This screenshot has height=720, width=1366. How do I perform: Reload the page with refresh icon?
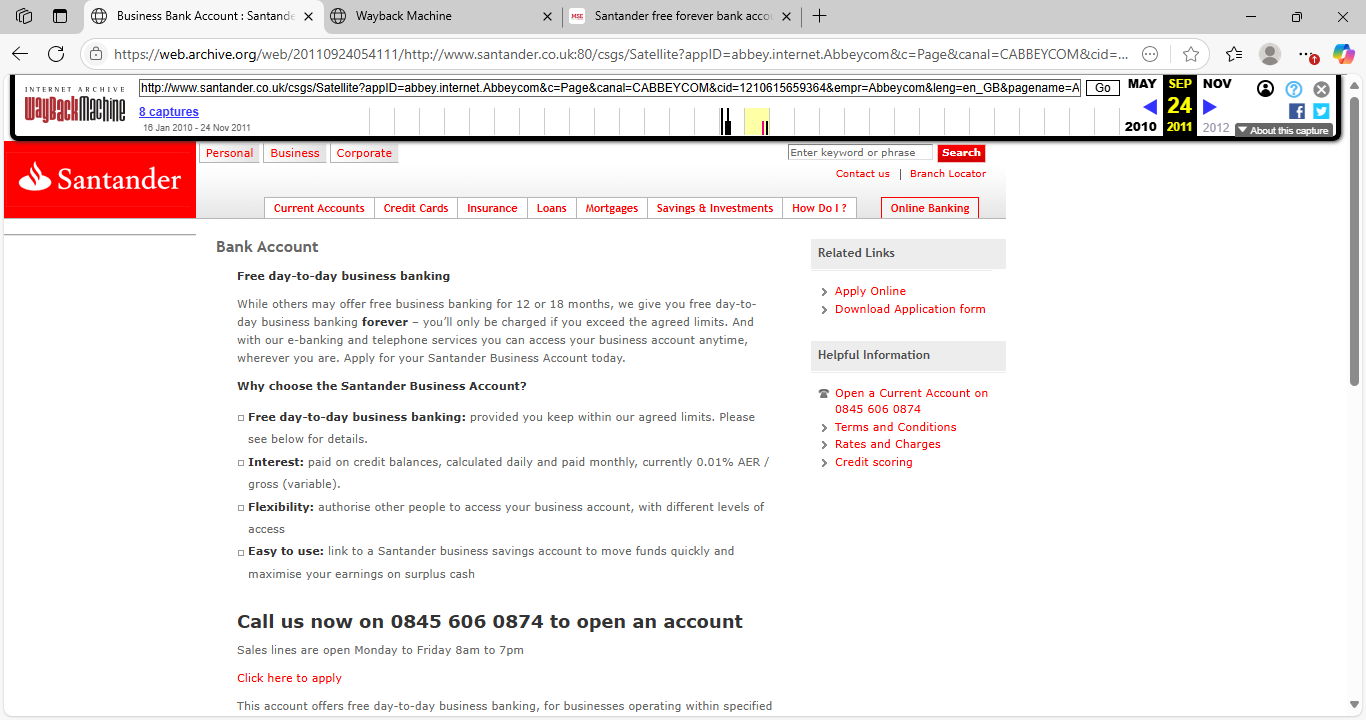[56, 54]
